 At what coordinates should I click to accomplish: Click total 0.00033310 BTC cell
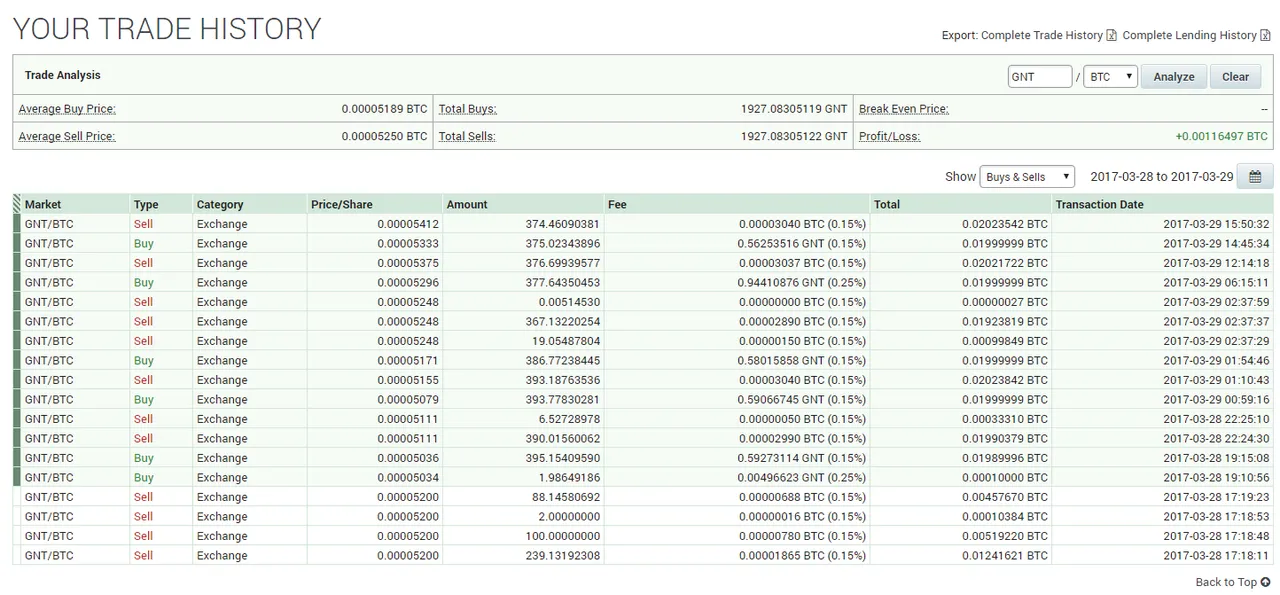pyautogui.click(x=1005, y=419)
